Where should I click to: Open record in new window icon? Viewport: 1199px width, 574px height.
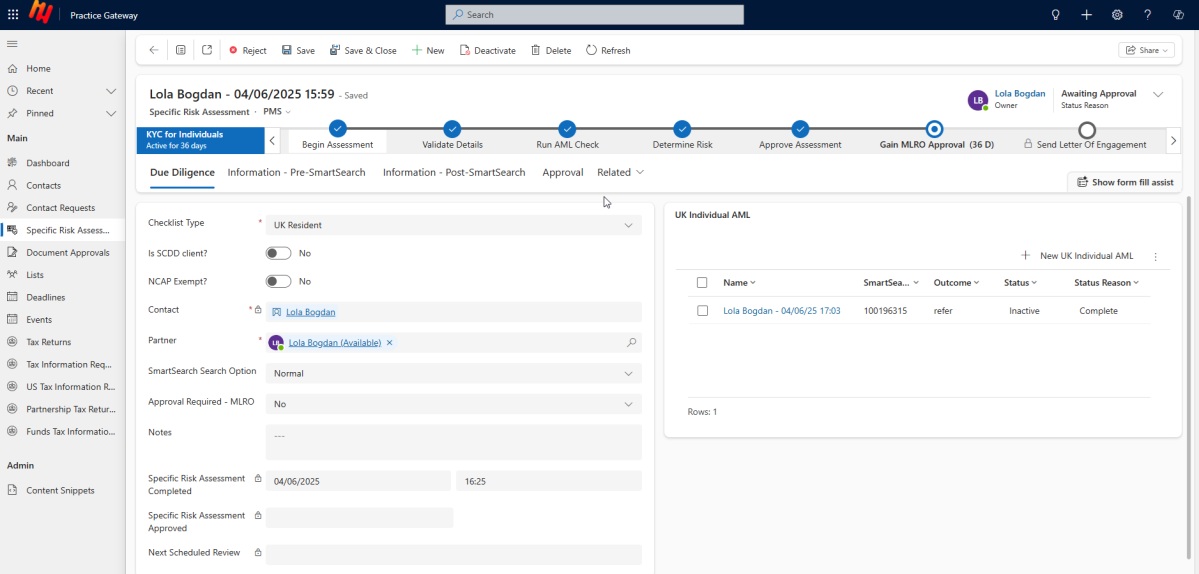[x=207, y=50]
